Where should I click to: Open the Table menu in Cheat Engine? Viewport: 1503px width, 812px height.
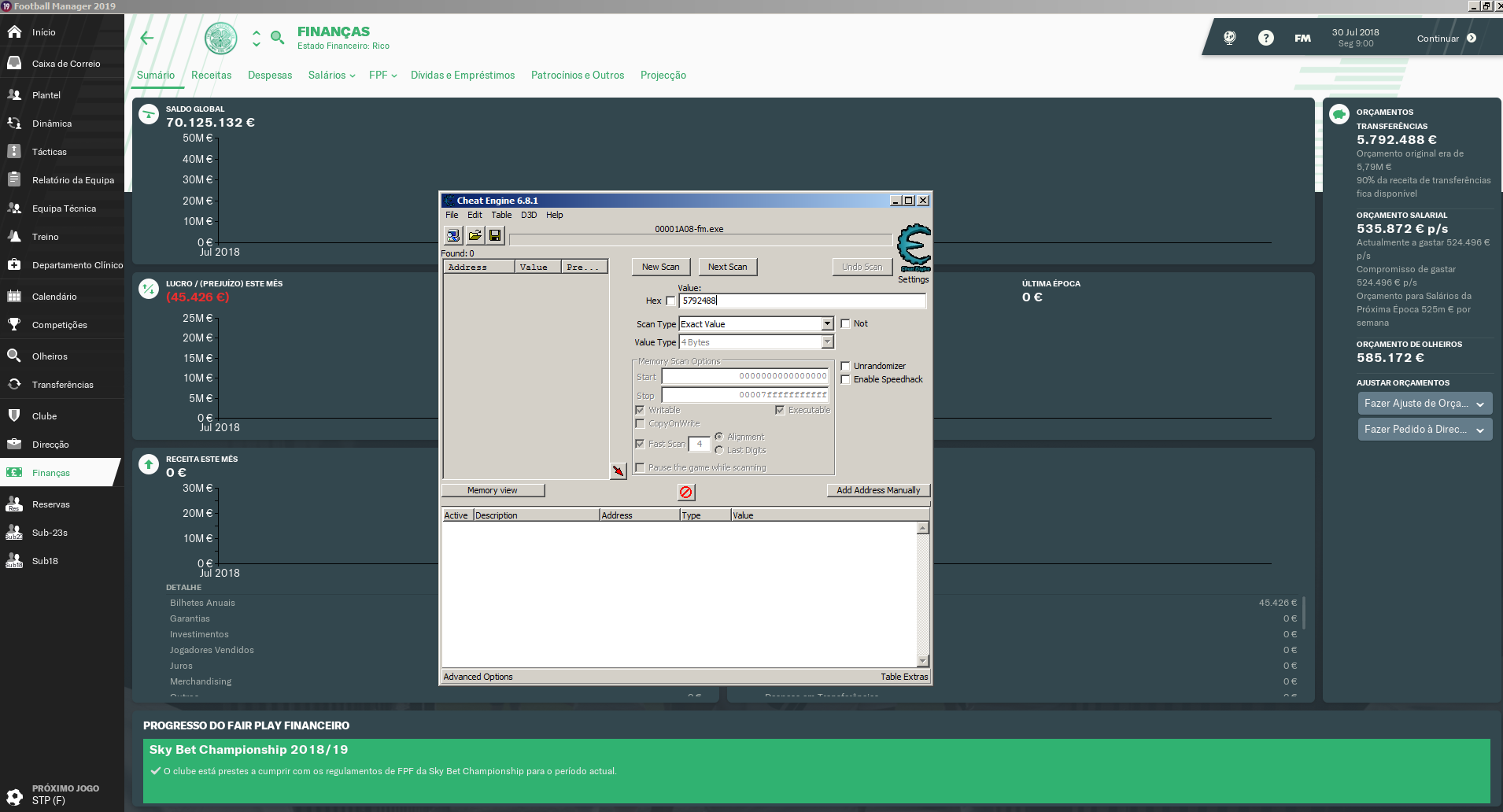coord(501,215)
